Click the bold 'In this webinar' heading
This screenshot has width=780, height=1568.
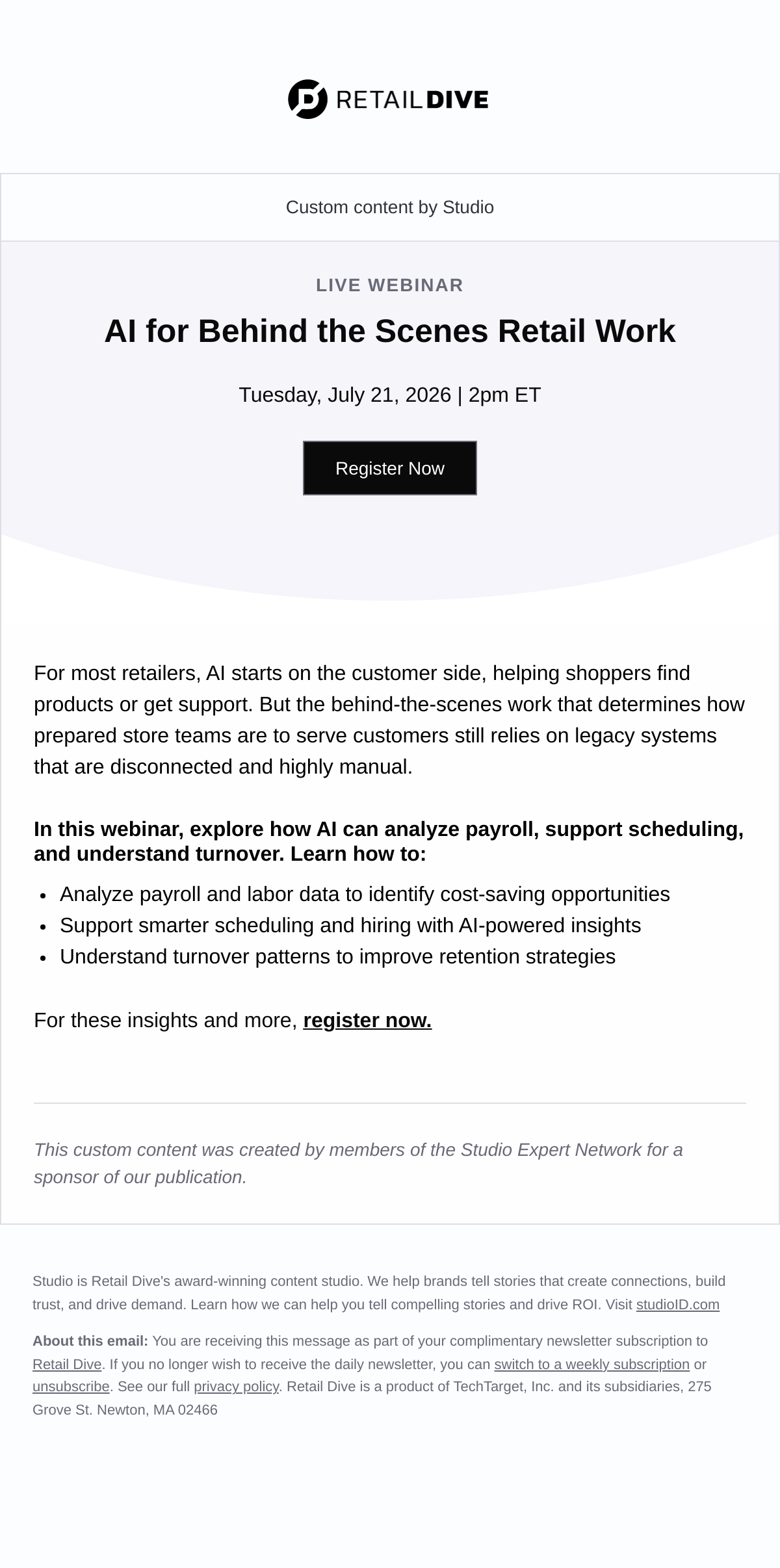tap(389, 841)
